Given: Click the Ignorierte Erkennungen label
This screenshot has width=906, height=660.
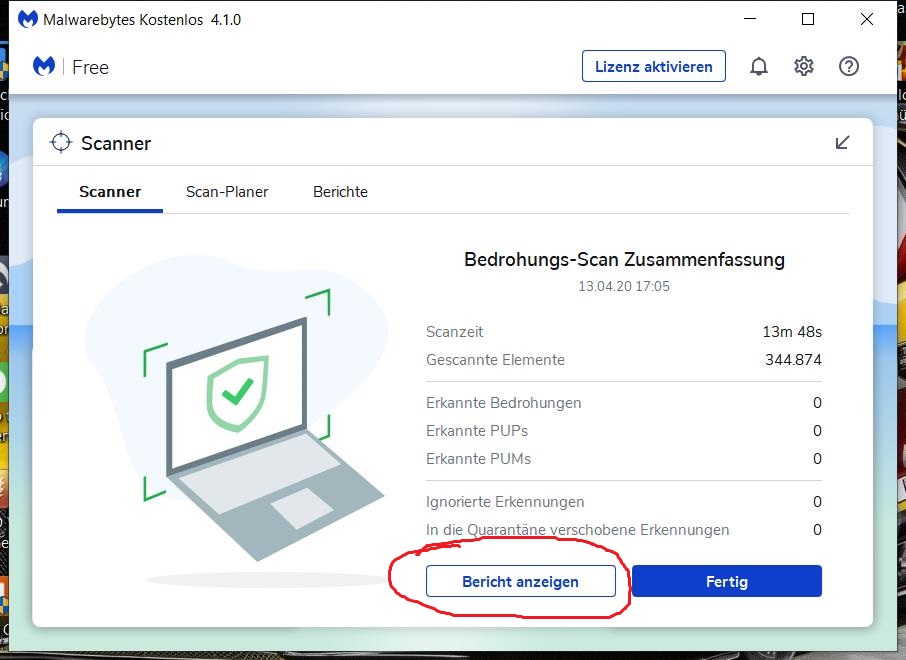Looking at the screenshot, I should coord(505,502).
